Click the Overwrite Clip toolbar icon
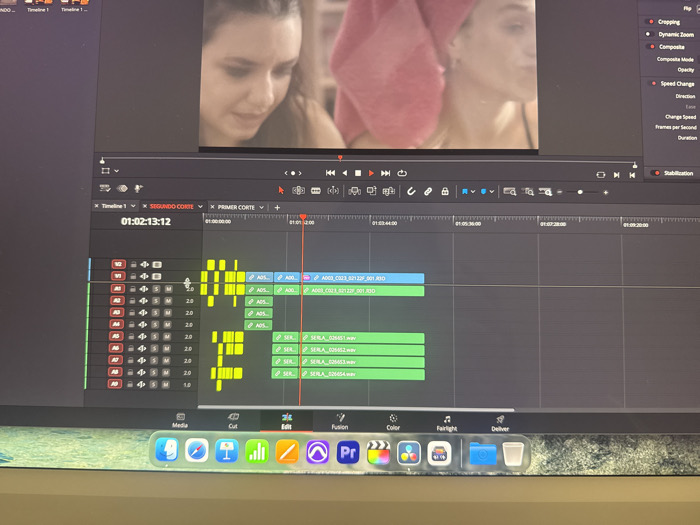Screen dimensions: 700x525 (371, 191)
